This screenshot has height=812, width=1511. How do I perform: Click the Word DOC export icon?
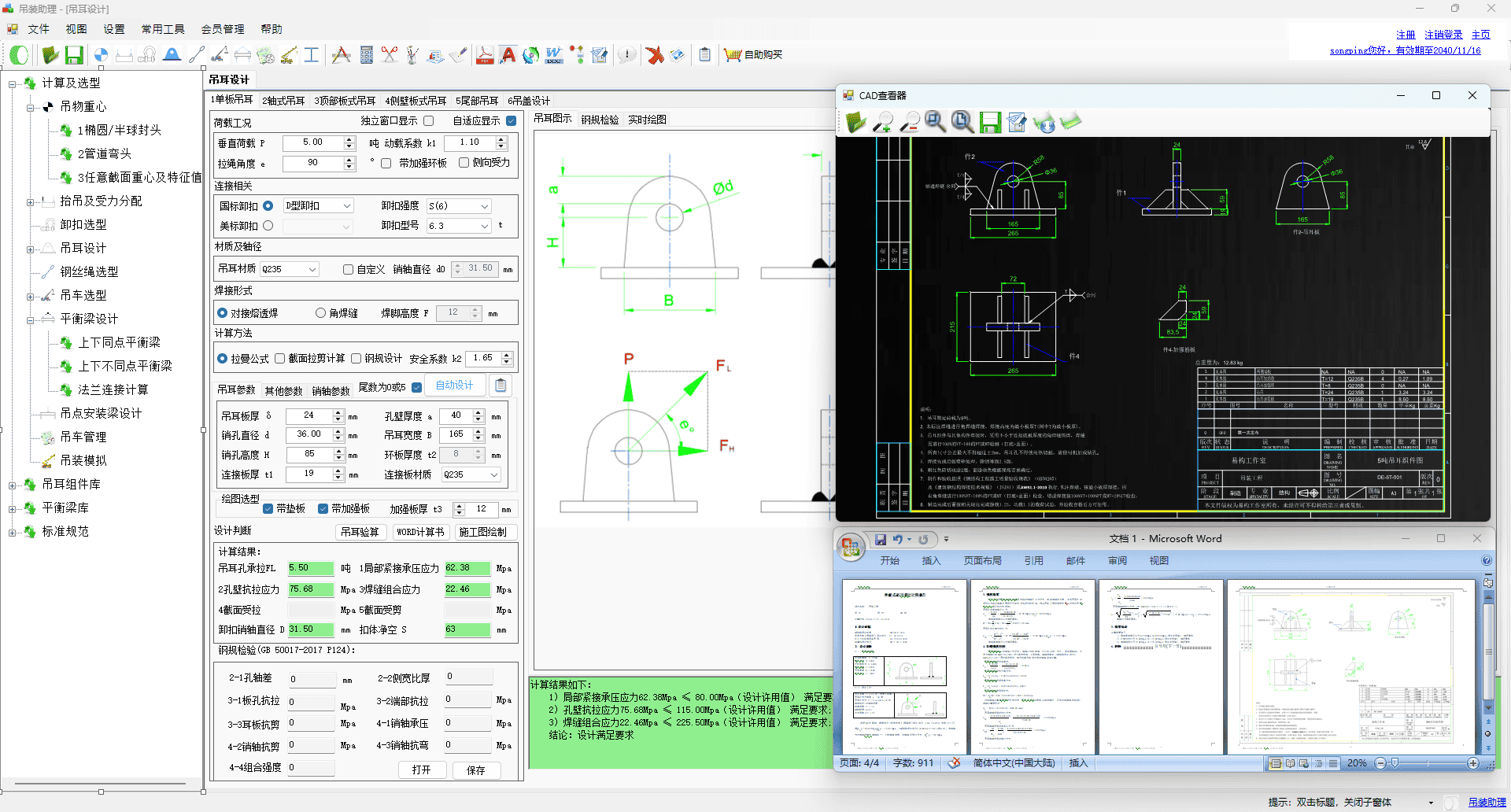tap(554, 55)
